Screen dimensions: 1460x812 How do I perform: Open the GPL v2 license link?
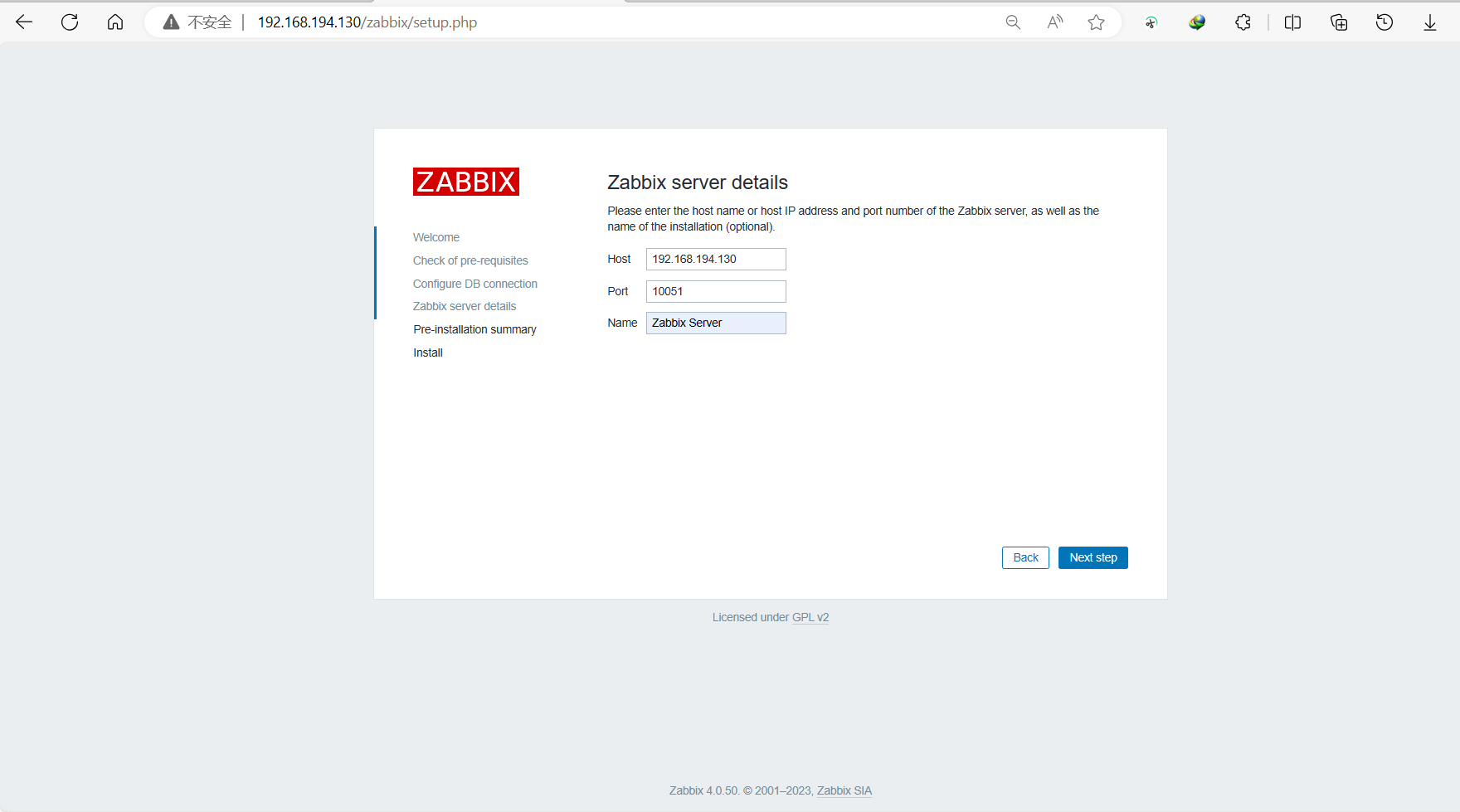pyautogui.click(x=810, y=617)
